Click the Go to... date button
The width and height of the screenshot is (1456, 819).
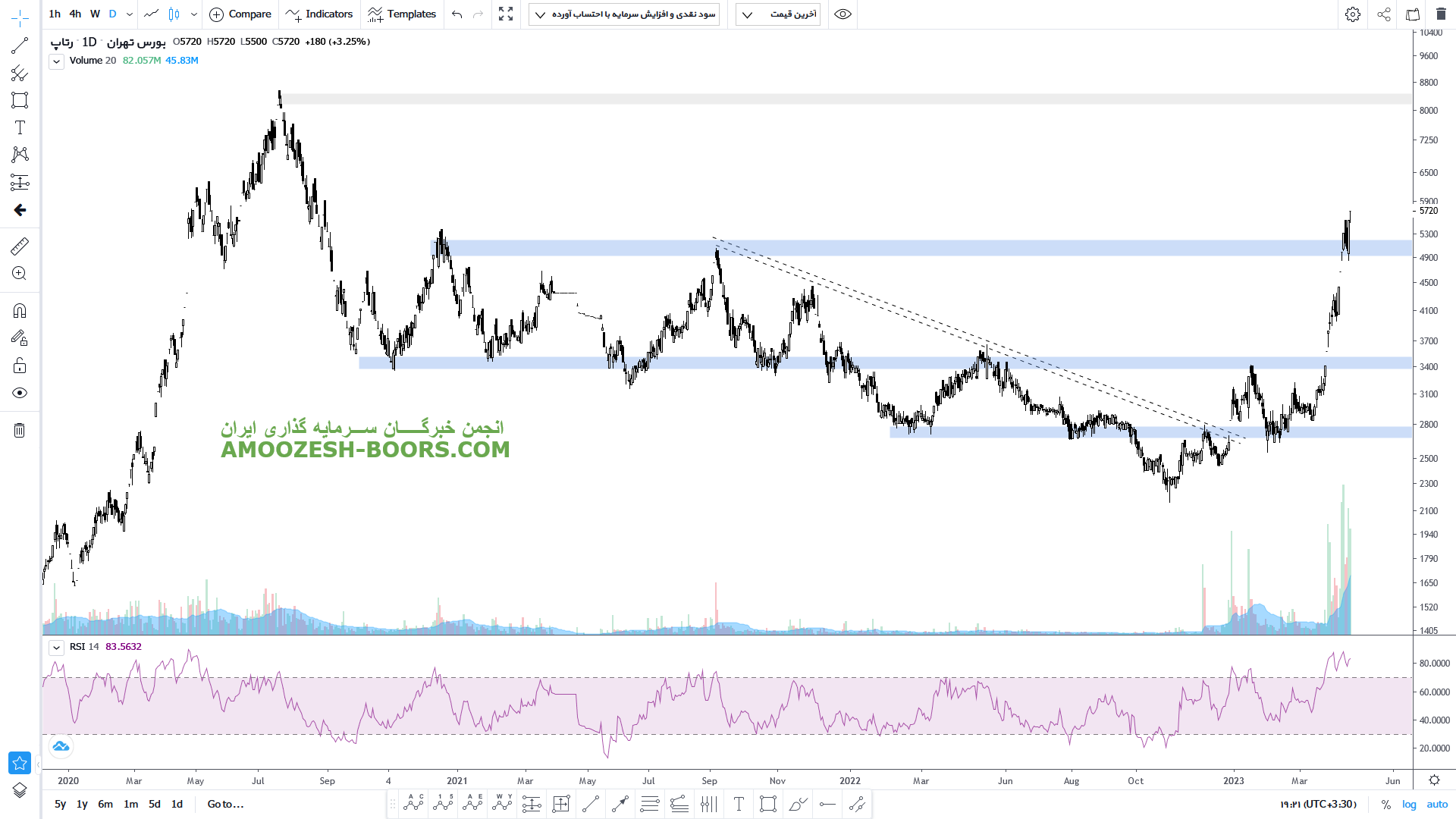pos(225,804)
